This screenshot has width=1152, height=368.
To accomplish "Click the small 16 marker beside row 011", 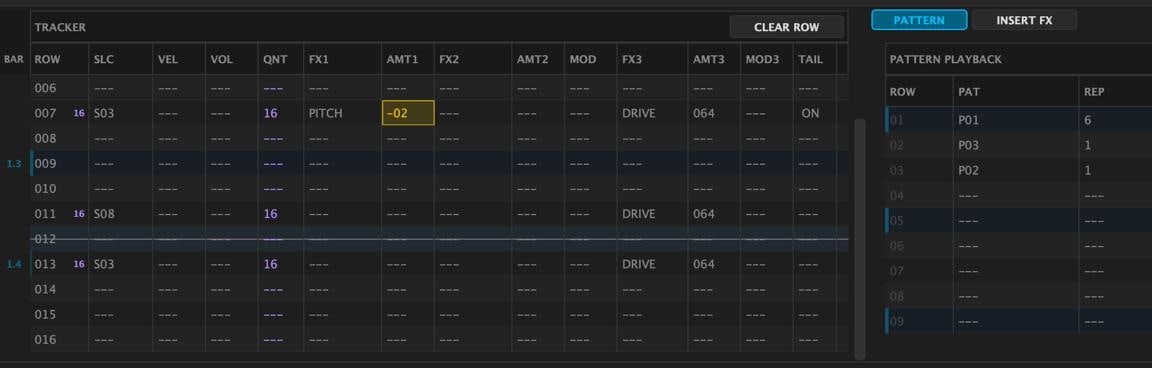I will click(79, 214).
